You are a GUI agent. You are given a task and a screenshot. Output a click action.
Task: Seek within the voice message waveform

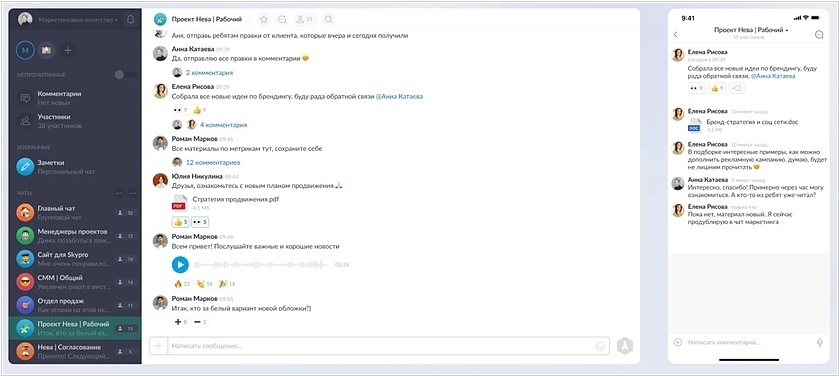pyautogui.click(x=262, y=265)
